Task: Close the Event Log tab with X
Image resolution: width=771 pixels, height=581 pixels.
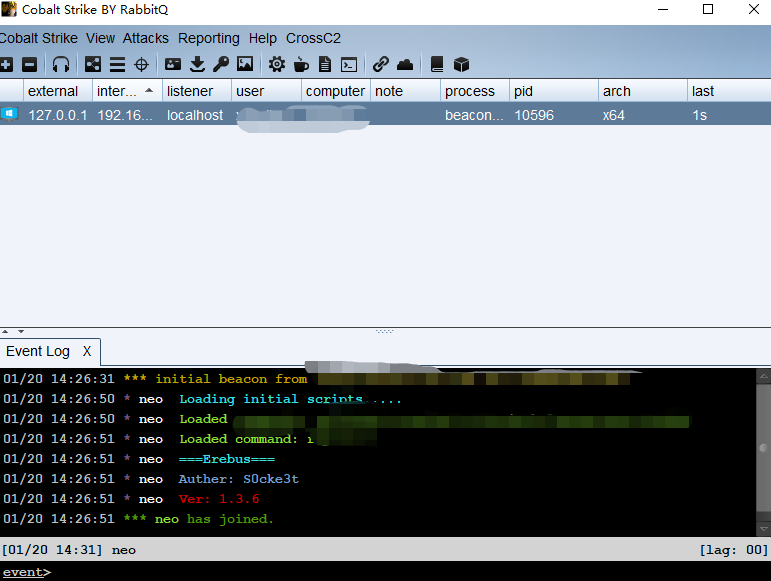Action: coord(87,351)
